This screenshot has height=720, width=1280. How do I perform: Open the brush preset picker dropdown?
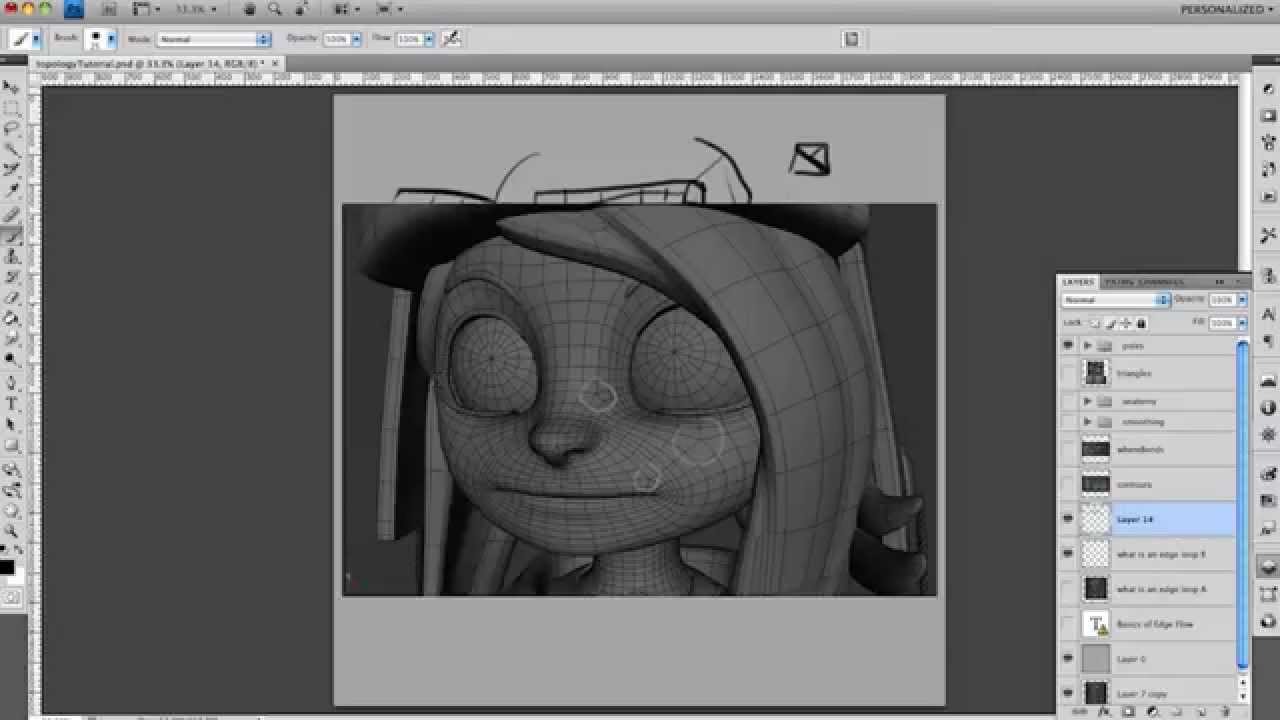click(x=111, y=39)
